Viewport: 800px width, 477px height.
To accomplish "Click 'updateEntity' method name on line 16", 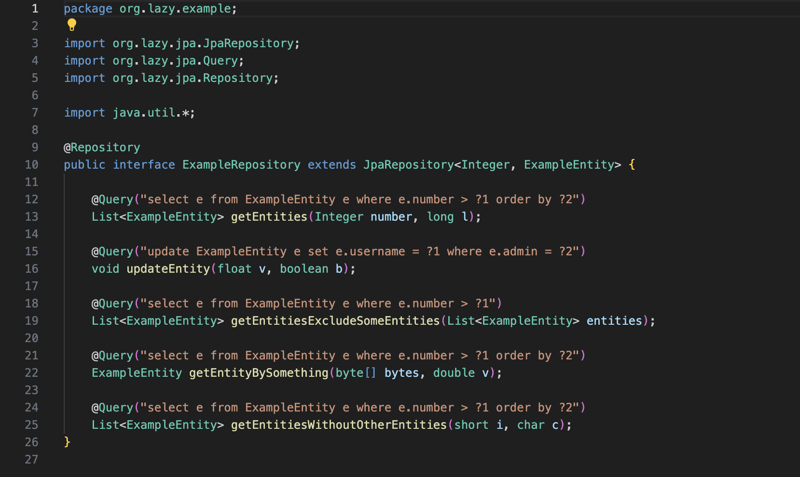I will click(168, 269).
